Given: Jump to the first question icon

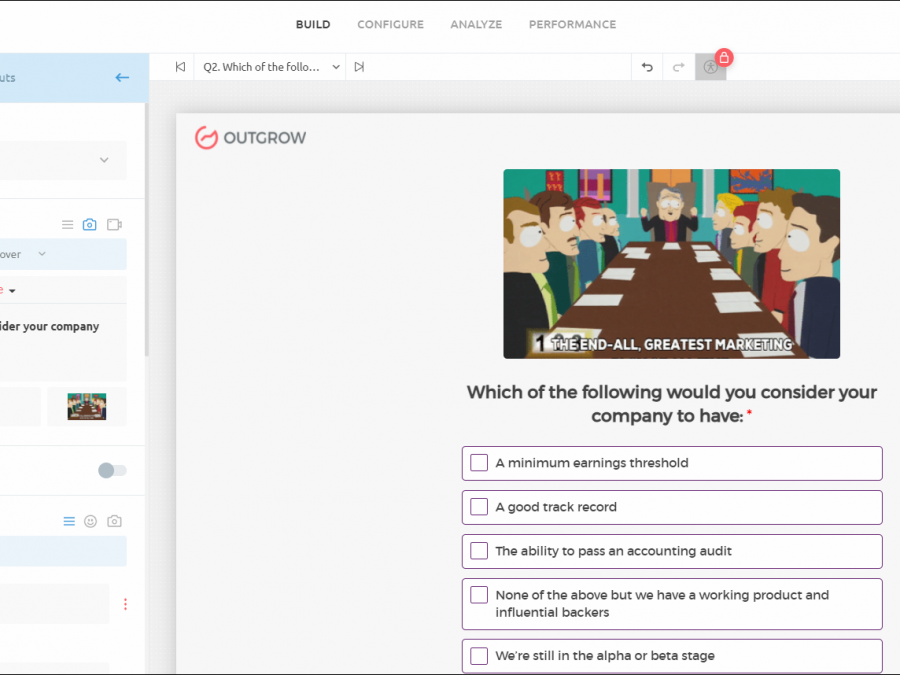Looking at the screenshot, I should [x=180, y=67].
